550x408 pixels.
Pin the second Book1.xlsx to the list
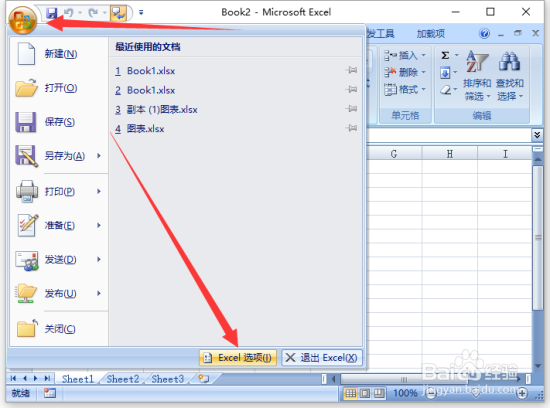tap(351, 89)
